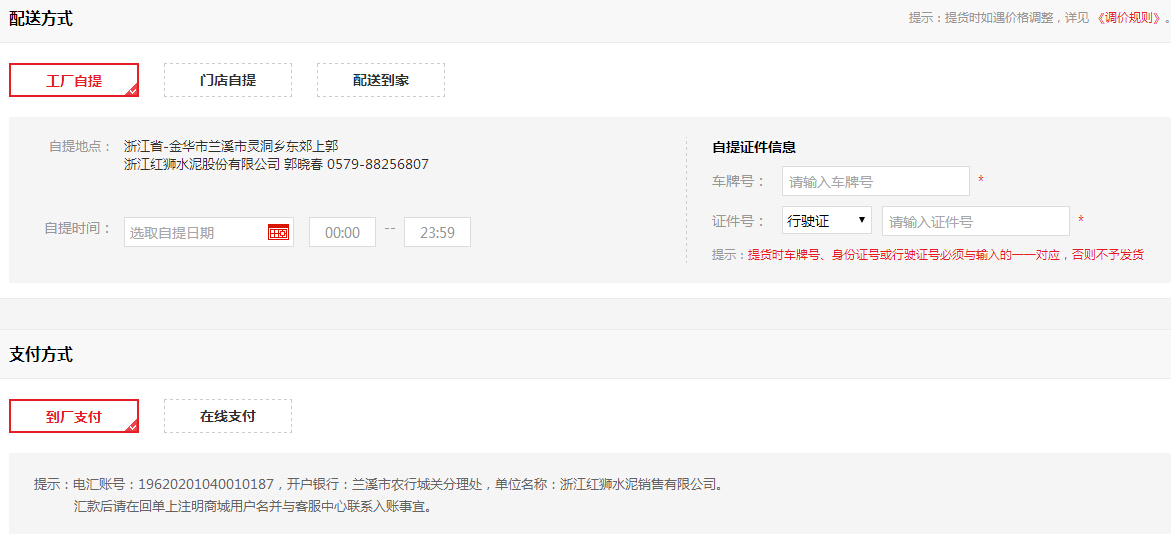Viewport: 1171px width, 534px height.
Task: Click the 配送方式 section heading
Action: [41, 19]
